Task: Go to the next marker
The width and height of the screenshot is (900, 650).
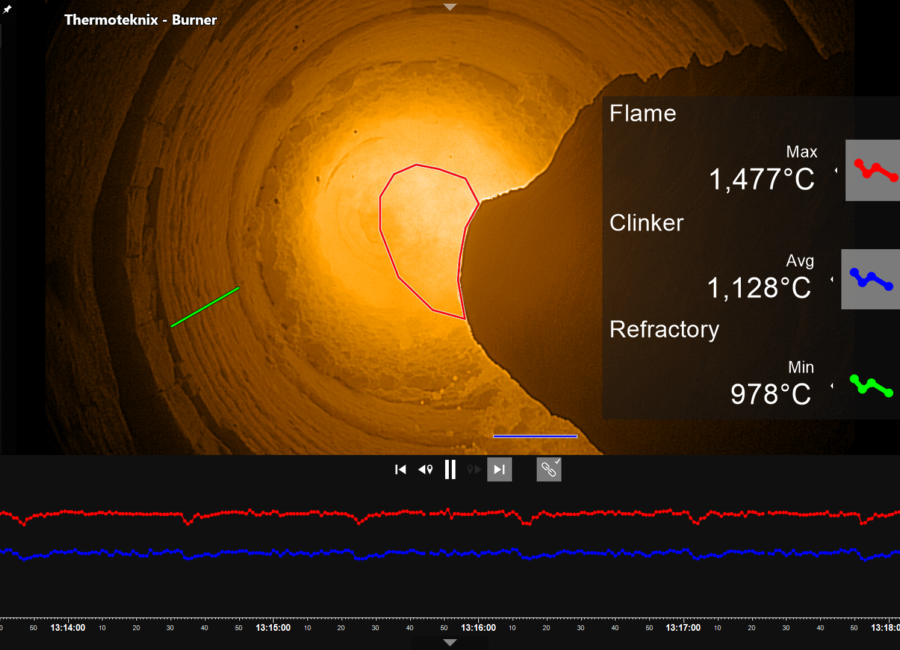Action: (474, 469)
